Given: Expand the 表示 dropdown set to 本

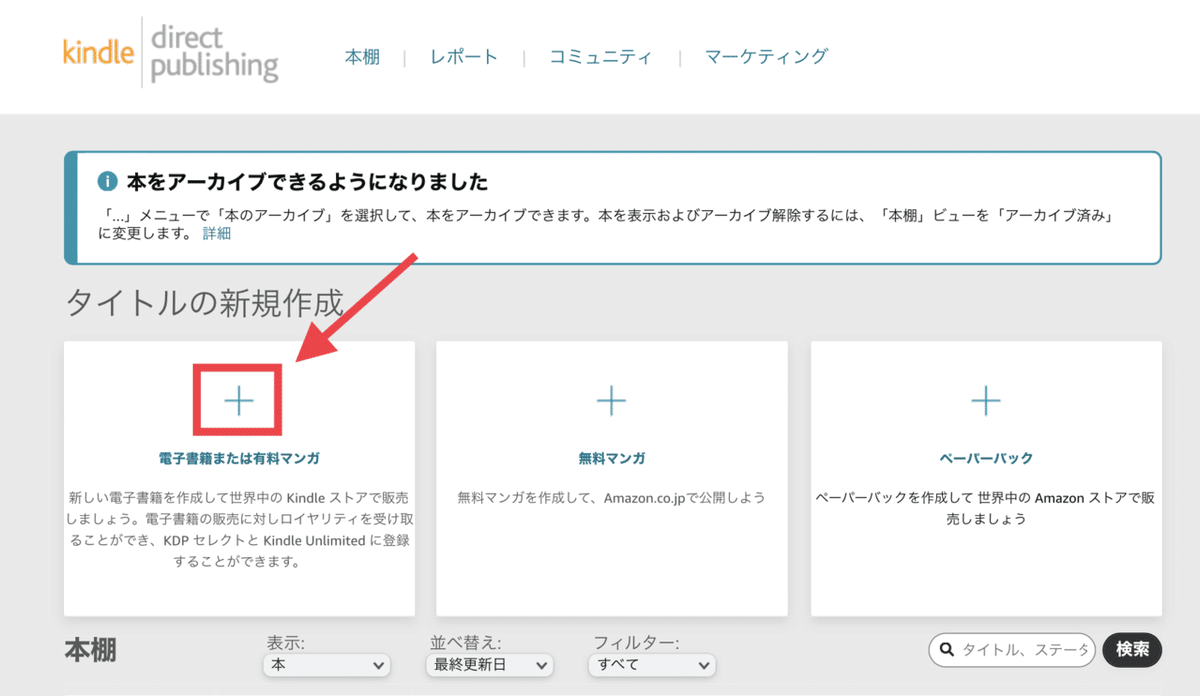Looking at the screenshot, I should pos(327,665).
